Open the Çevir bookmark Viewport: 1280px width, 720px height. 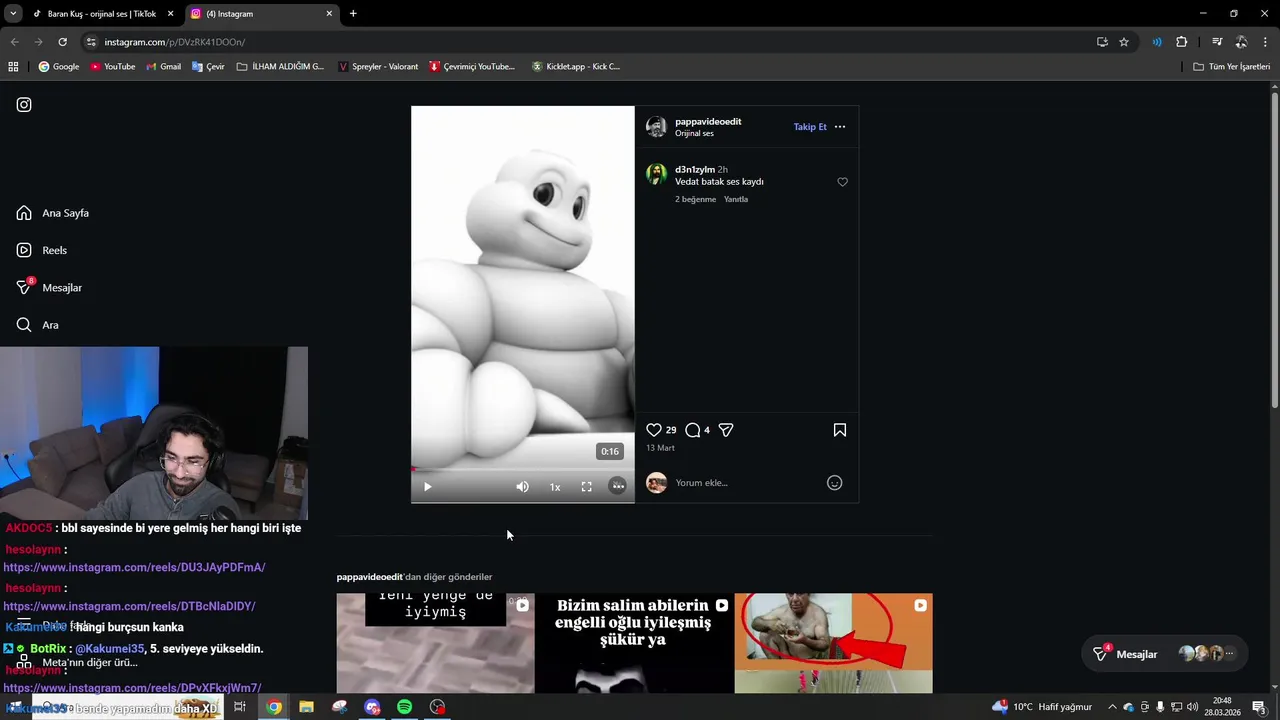pyautogui.click(x=209, y=67)
